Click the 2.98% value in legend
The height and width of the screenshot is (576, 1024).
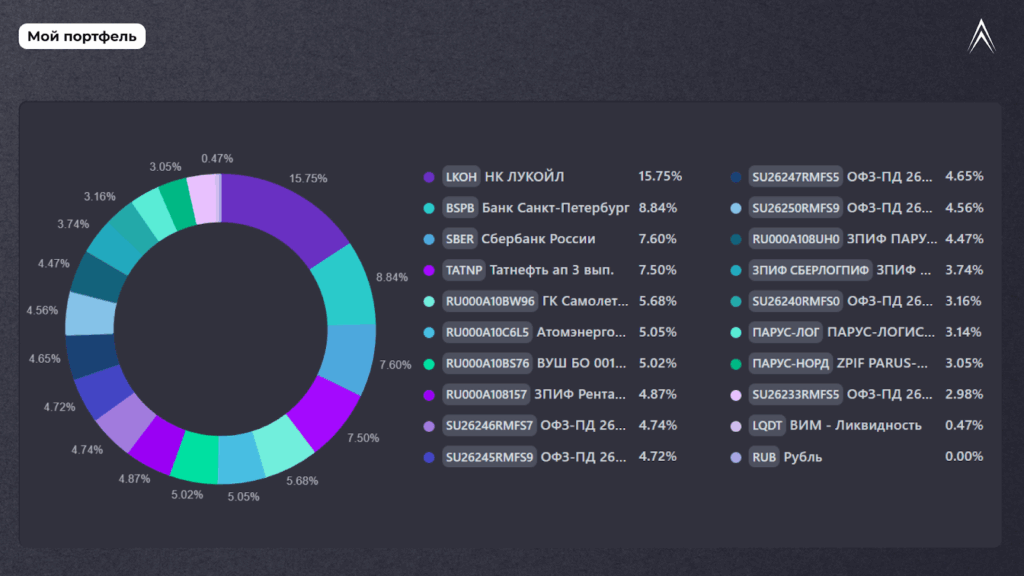[x=964, y=394]
